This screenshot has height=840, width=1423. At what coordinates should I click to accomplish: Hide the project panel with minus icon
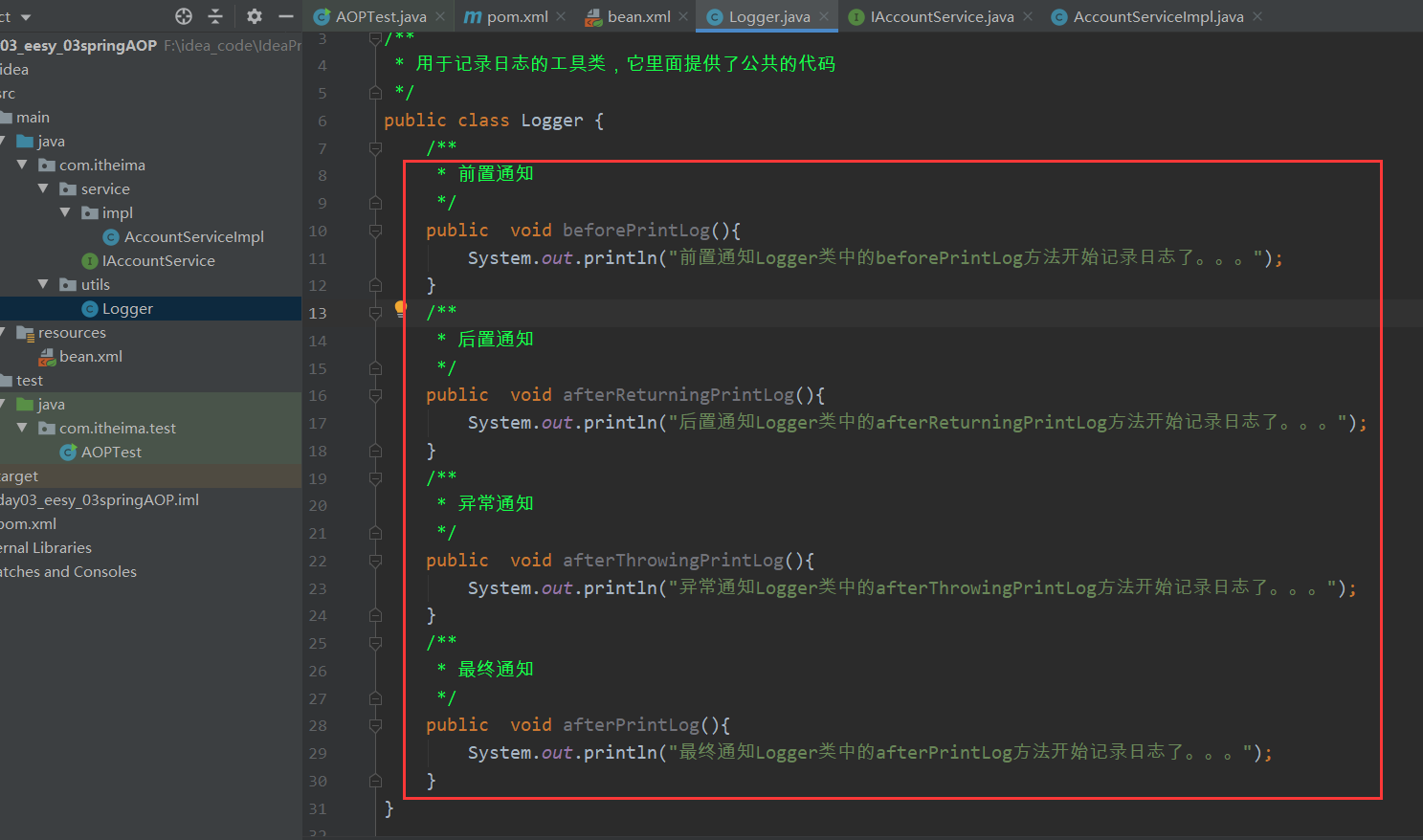[x=285, y=16]
